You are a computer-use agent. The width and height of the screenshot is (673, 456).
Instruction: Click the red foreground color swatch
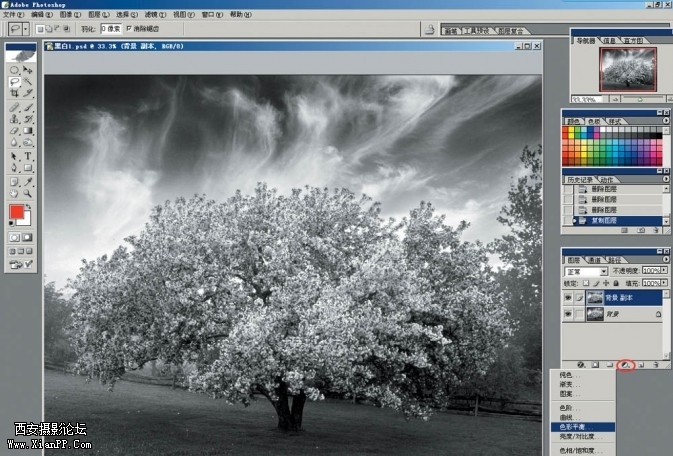[x=17, y=212]
